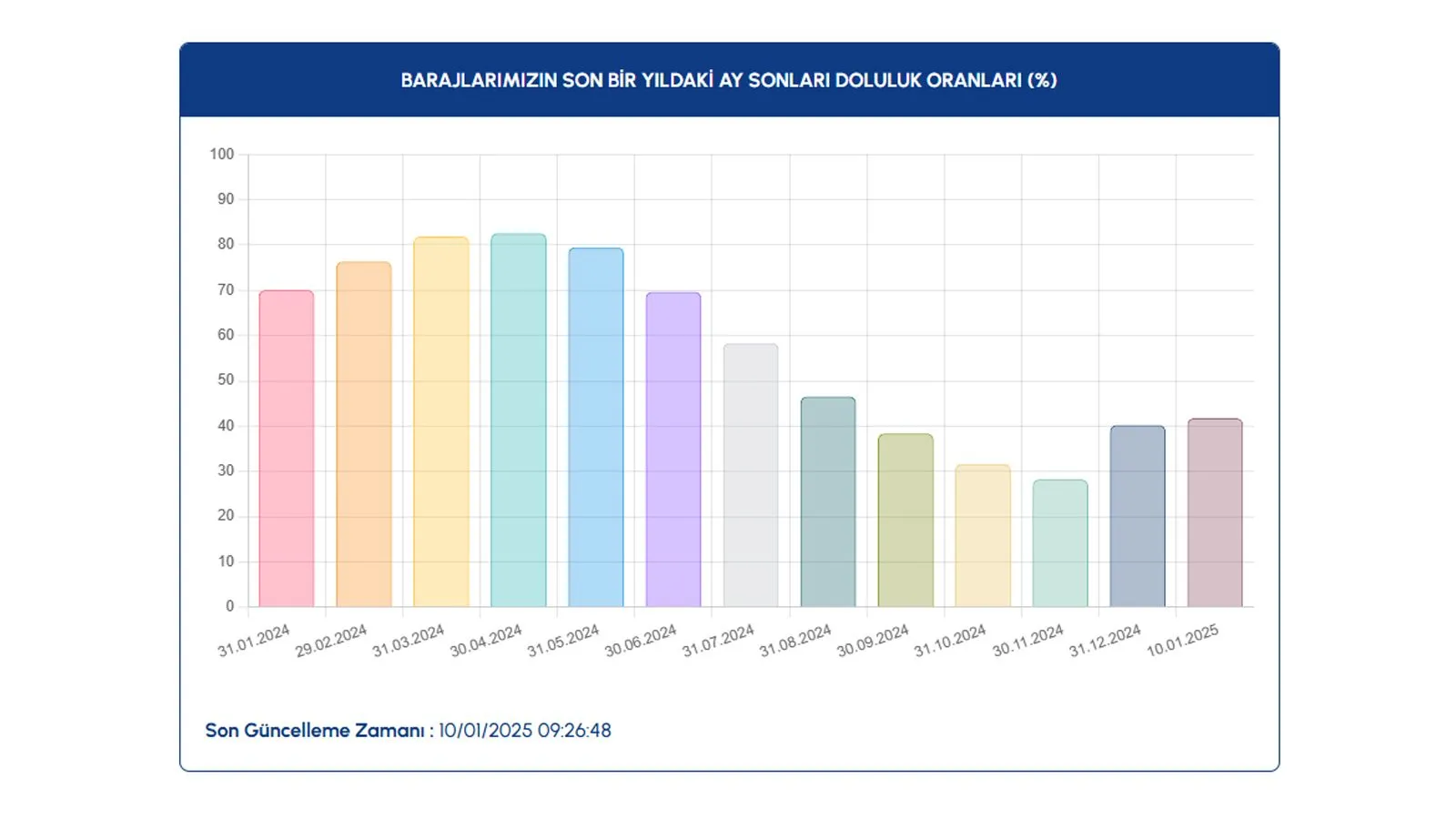Click y-axis value 0
Image resolution: width=1456 pixels, height=819 pixels.
pos(229,606)
